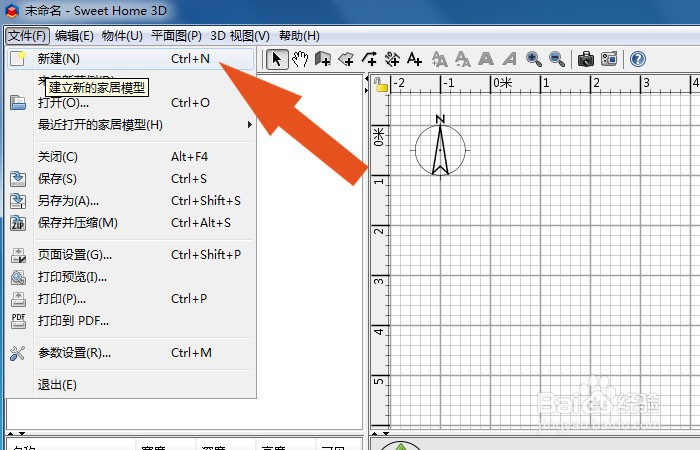This screenshot has height=450, width=700.
Task: Toggle bold text style icon
Action: coord(486,59)
